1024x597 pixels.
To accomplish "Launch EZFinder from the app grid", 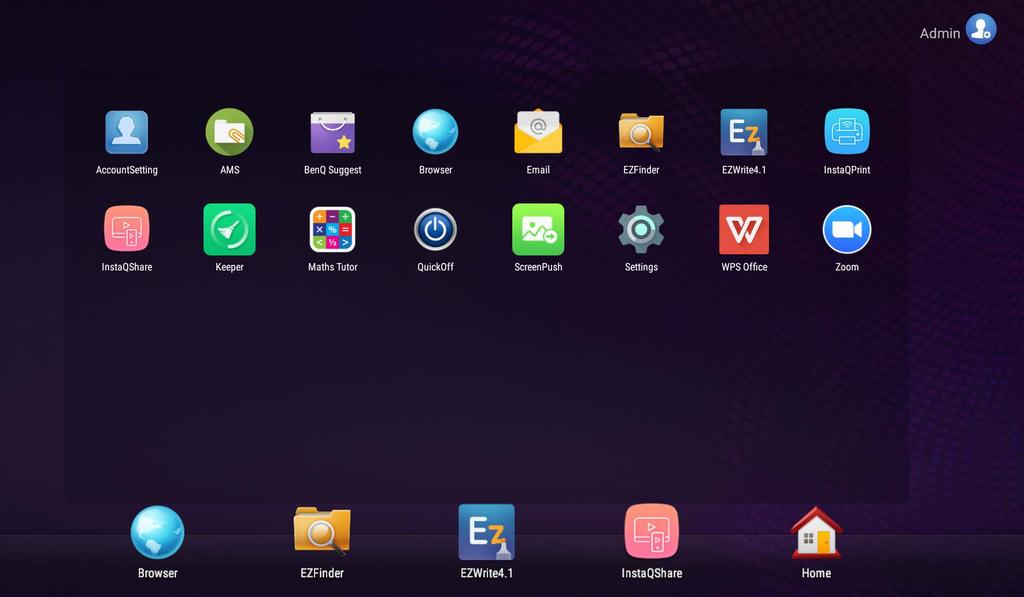I will tap(641, 132).
